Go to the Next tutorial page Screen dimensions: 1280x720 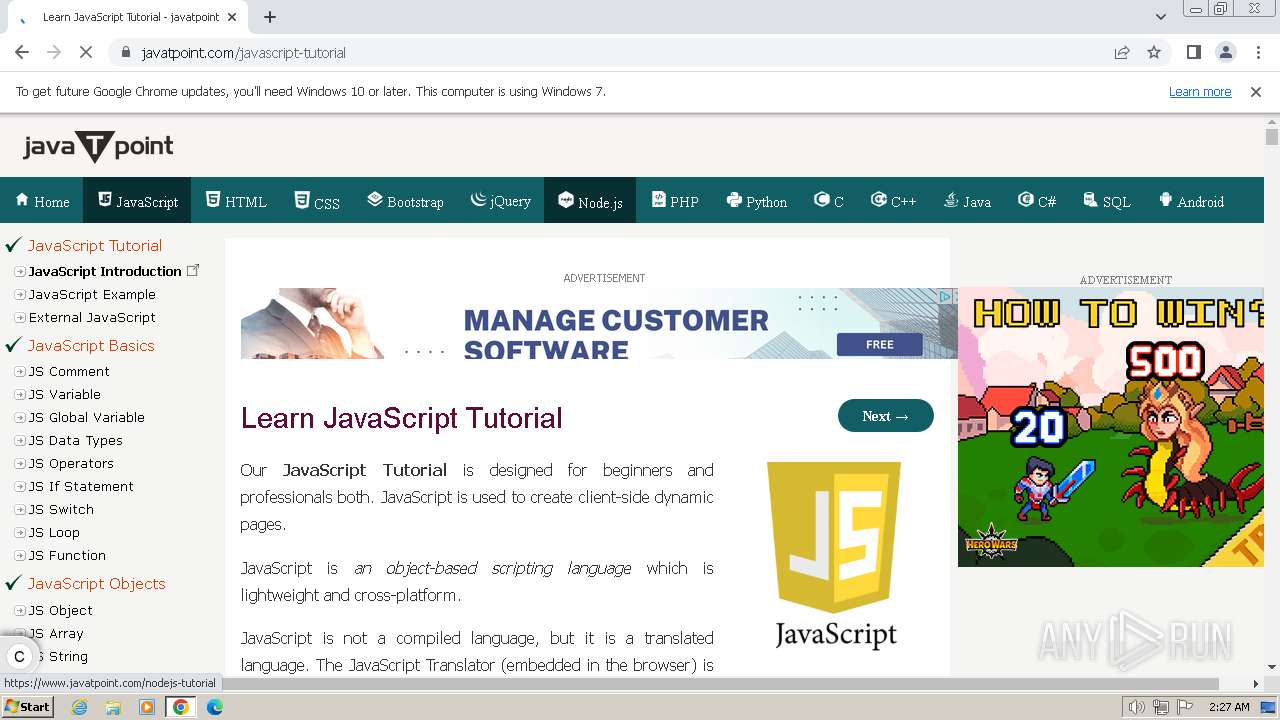(x=886, y=416)
